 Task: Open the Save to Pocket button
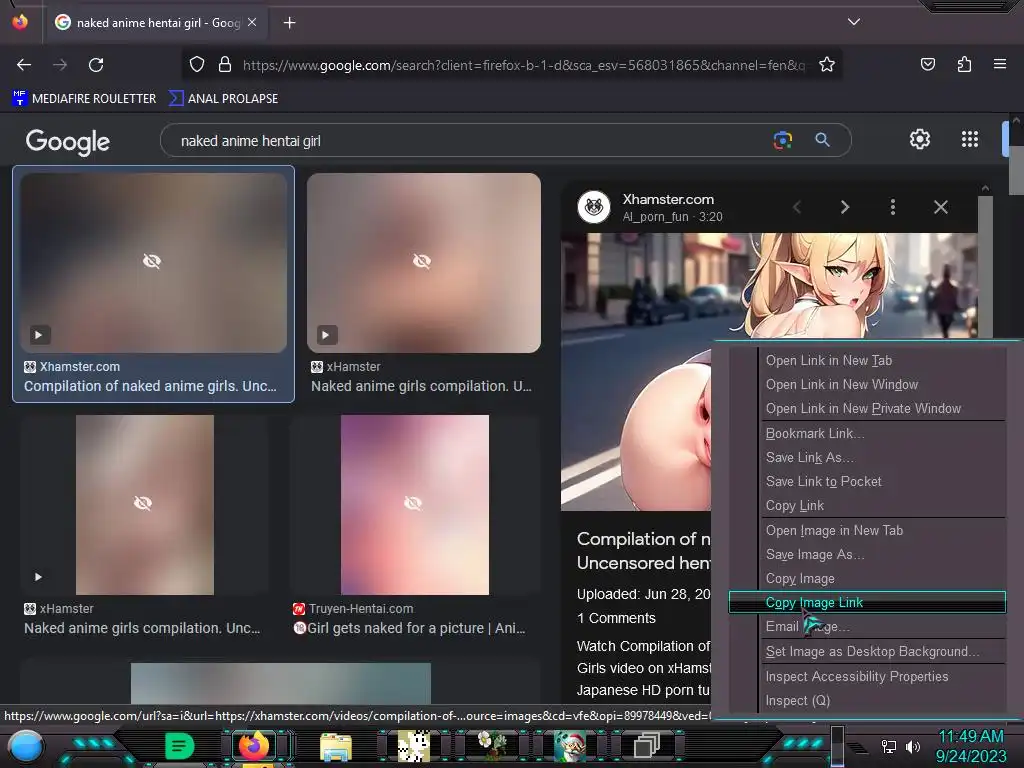[927, 64]
